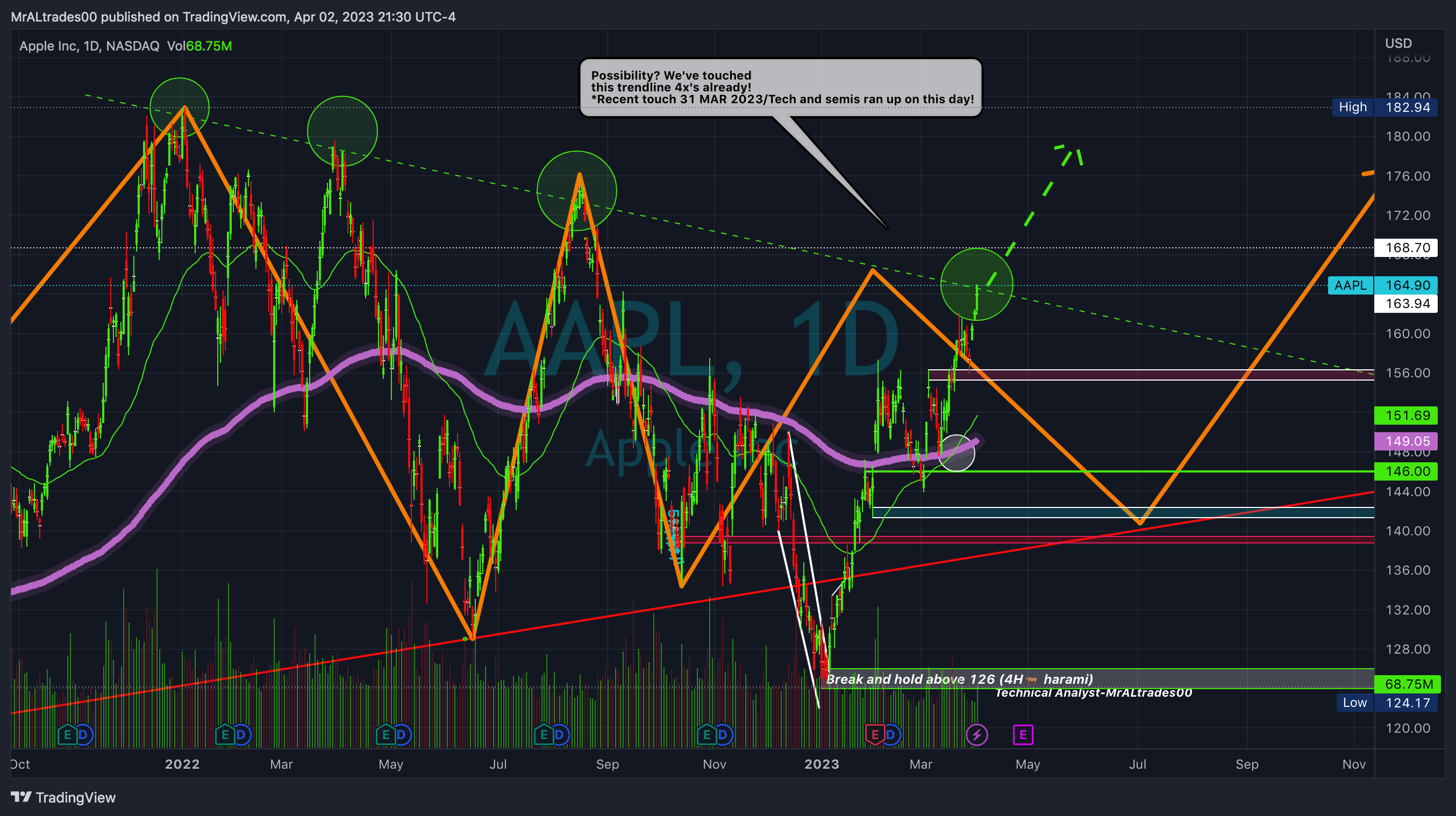Screen dimensions: 1456x816
Task: Select the green circle at the current price
Action: coord(977,284)
